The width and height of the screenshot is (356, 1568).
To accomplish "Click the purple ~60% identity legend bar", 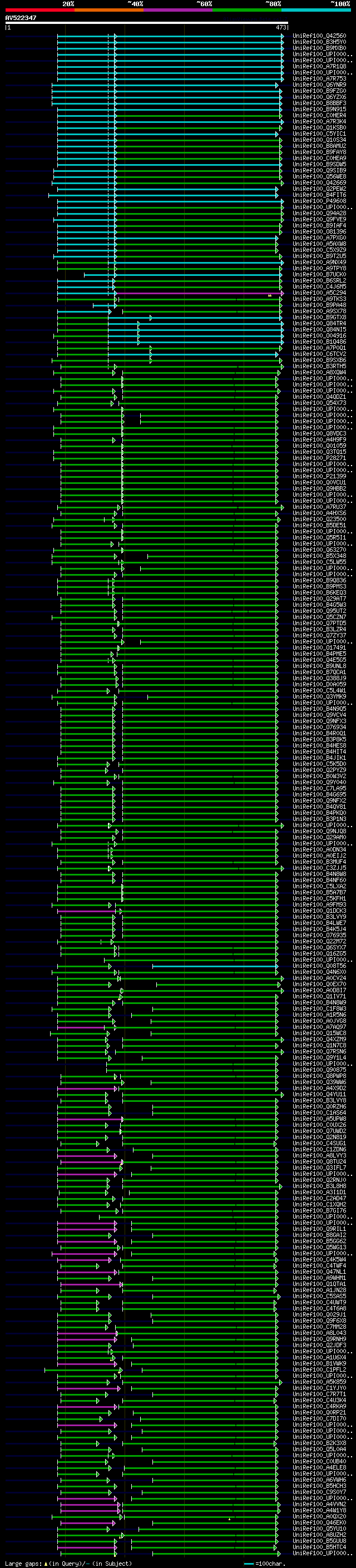I will (x=179, y=10).
